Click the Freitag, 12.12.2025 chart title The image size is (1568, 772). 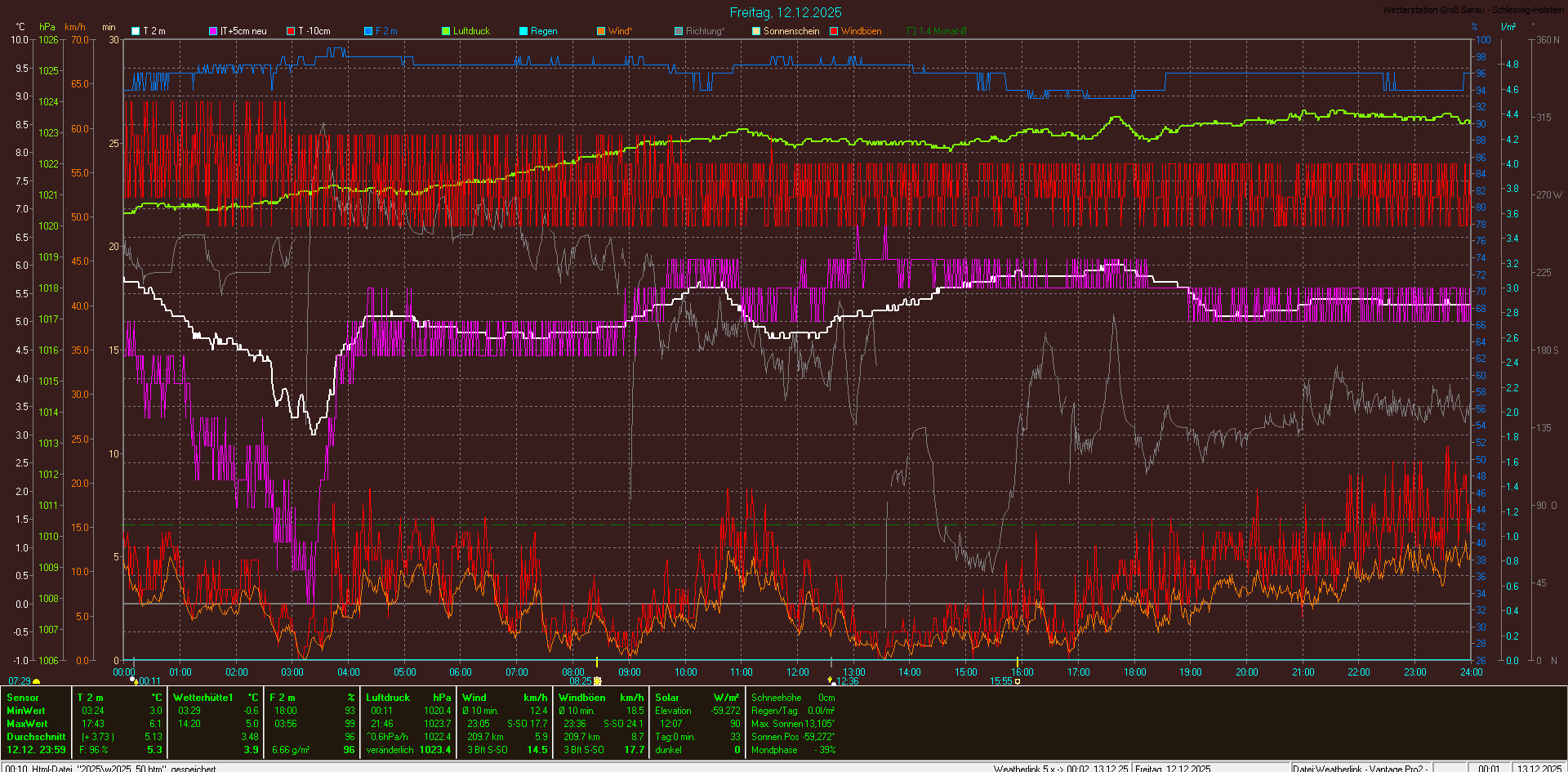[785, 12]
